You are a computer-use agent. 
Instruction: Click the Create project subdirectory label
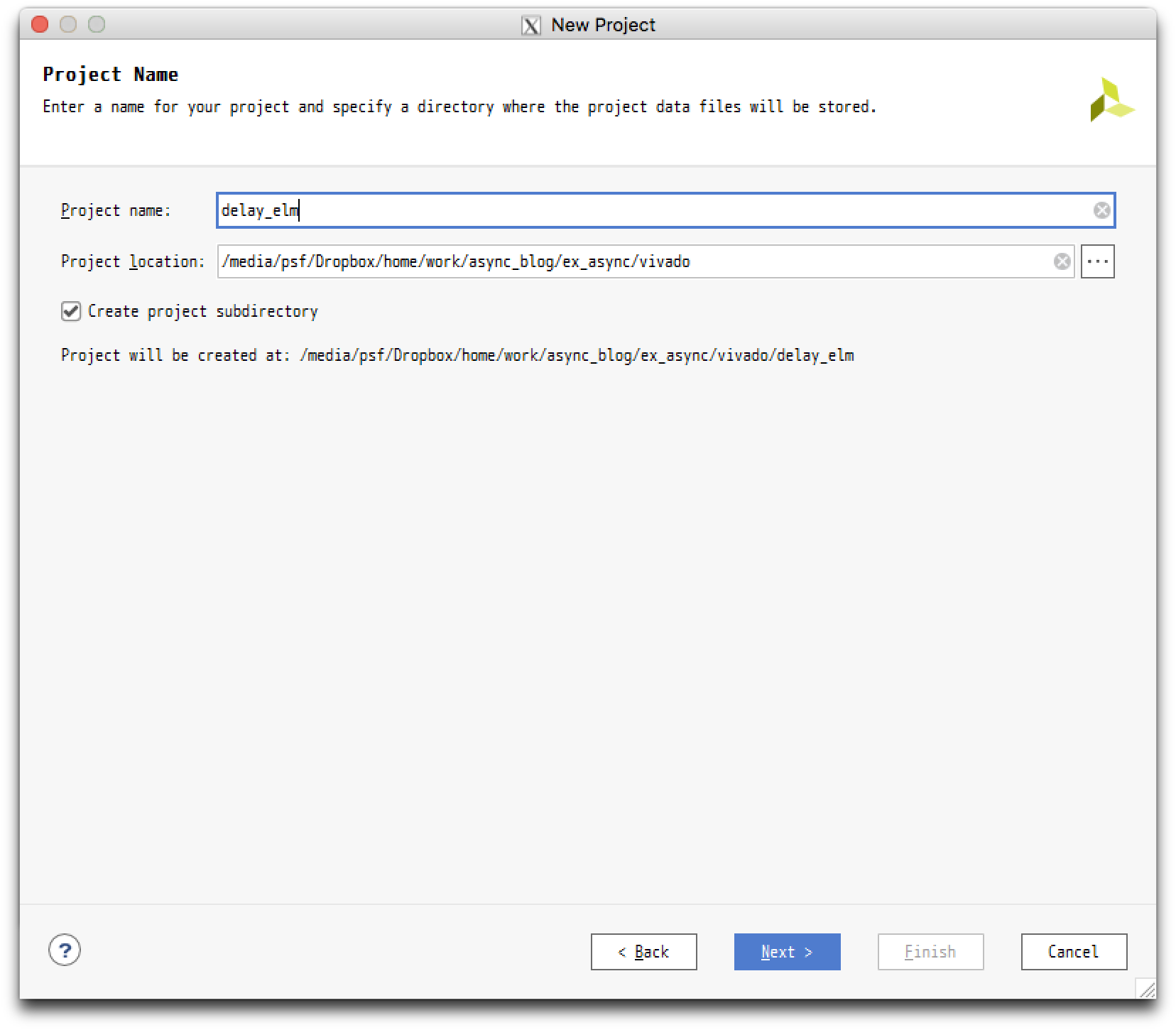click(x=202, y=312)
